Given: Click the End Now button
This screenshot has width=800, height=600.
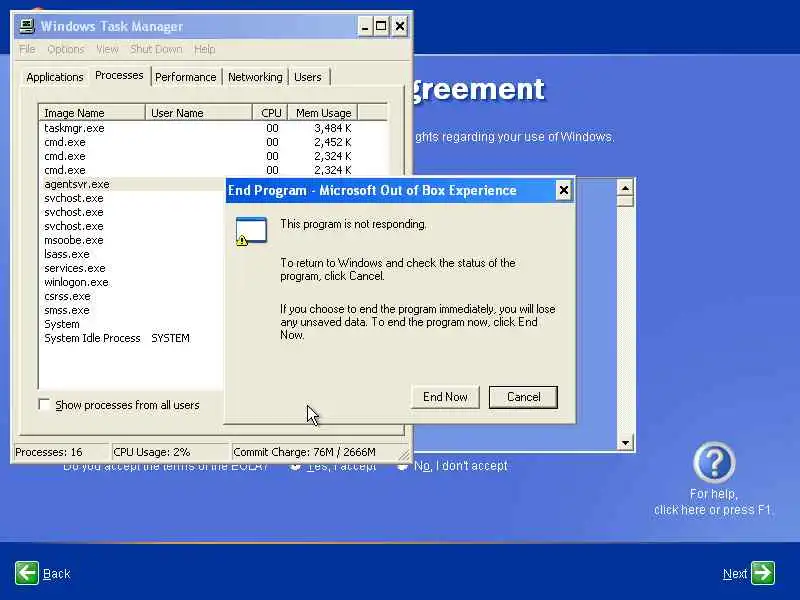Looking at the screenshot, I should click(445, 397).
